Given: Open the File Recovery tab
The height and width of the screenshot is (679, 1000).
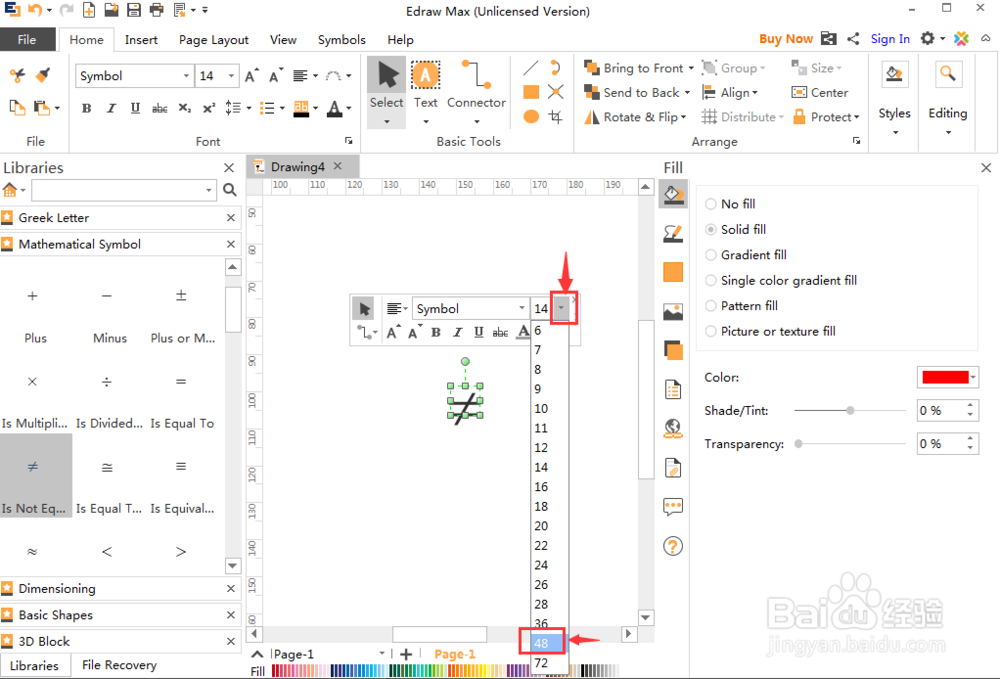Looking at the screenshot, I should point(119,665).
